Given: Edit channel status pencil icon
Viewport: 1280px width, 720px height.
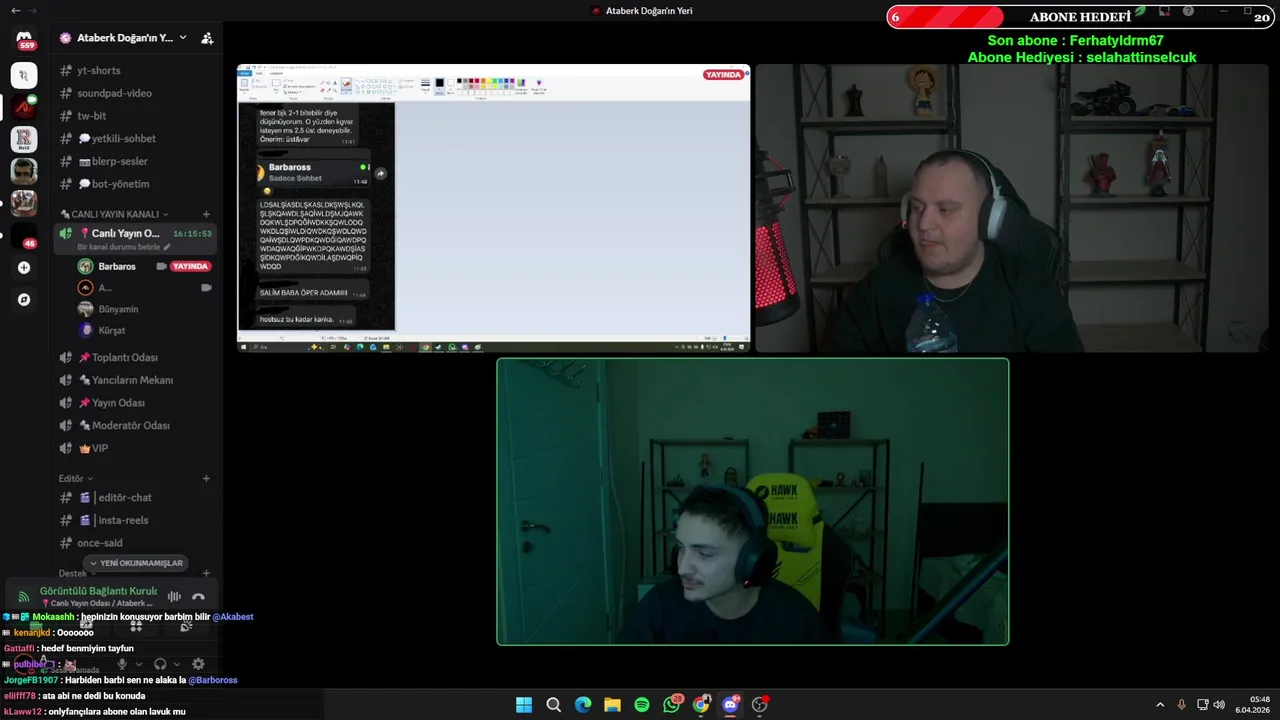Looking at the screenshot, I should tap(167, 247).
